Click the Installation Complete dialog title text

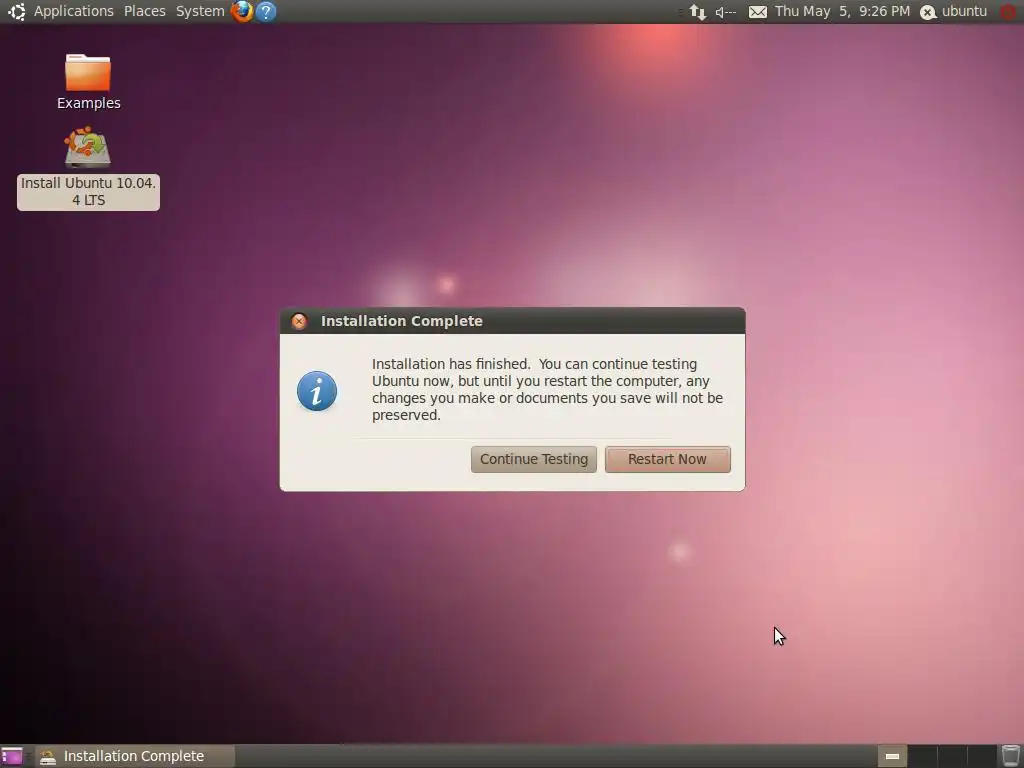point(402,321)
